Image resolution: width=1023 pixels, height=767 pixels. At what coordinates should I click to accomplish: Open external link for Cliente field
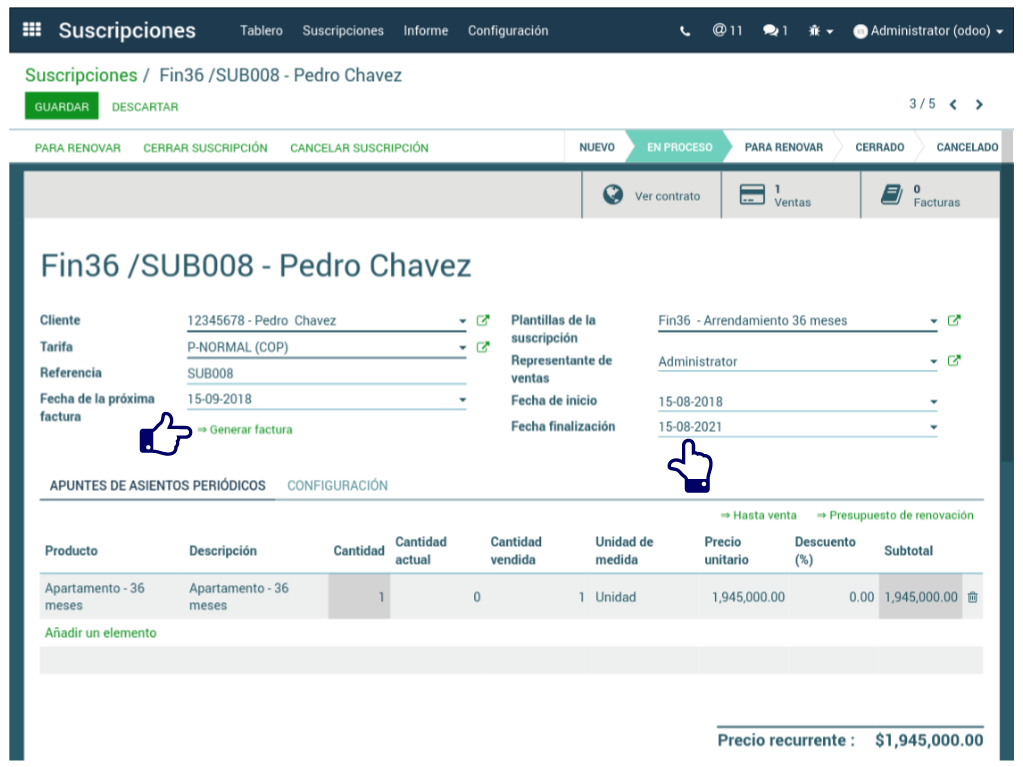coord(483,321)
